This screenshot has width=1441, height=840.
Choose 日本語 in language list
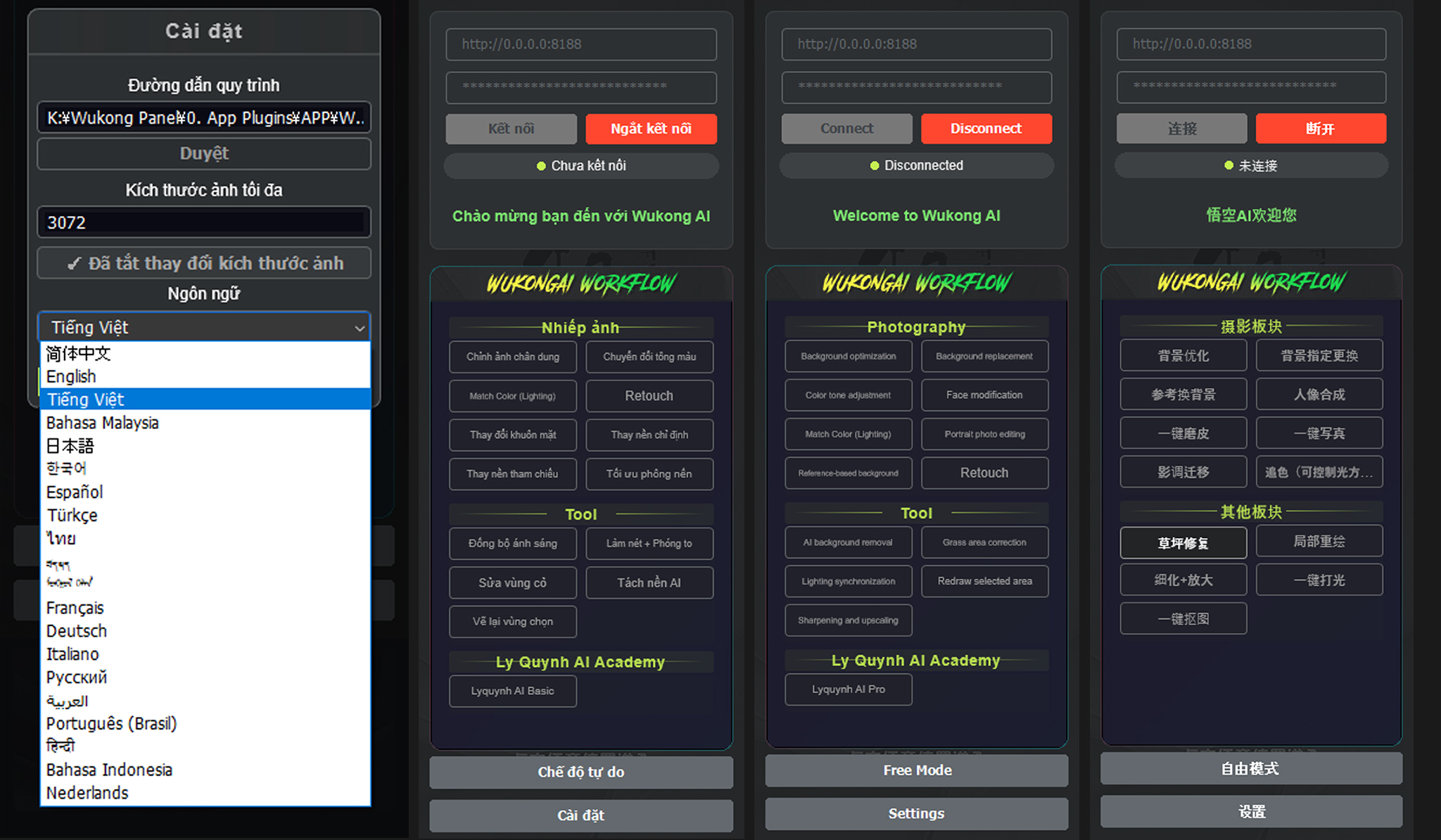pos(205,446)
